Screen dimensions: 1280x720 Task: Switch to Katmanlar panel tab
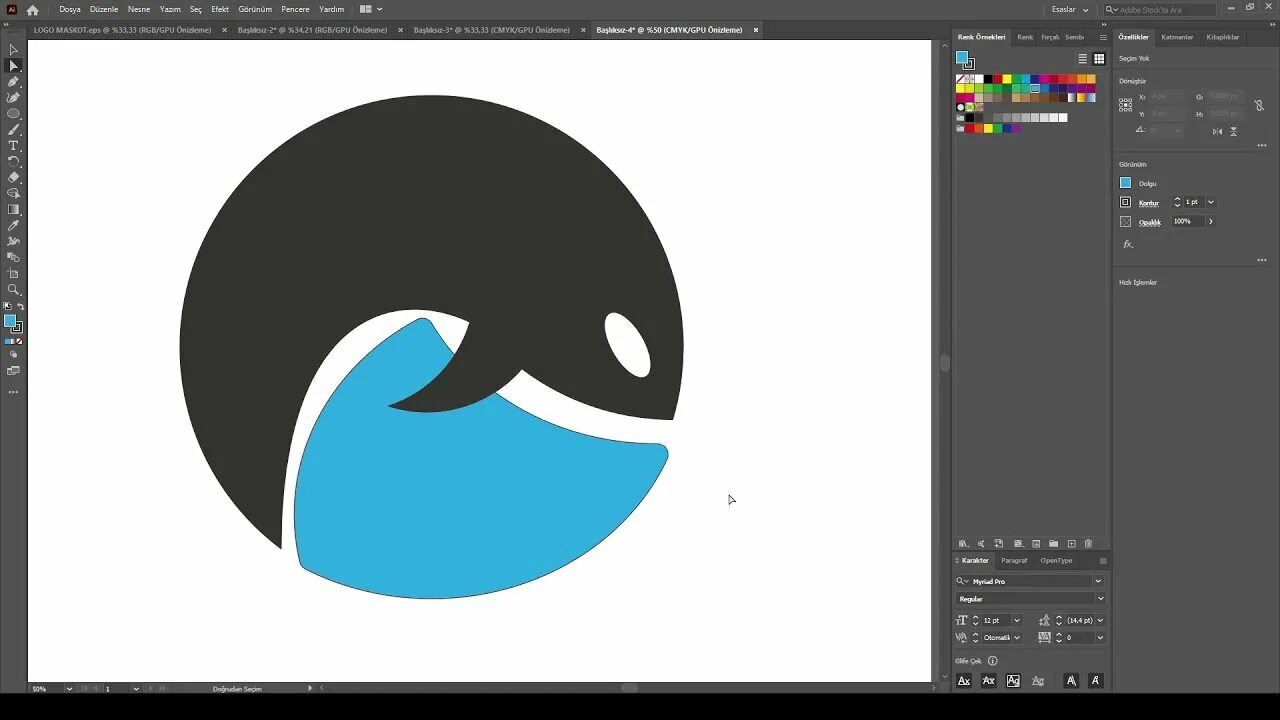click(1177, 37)
